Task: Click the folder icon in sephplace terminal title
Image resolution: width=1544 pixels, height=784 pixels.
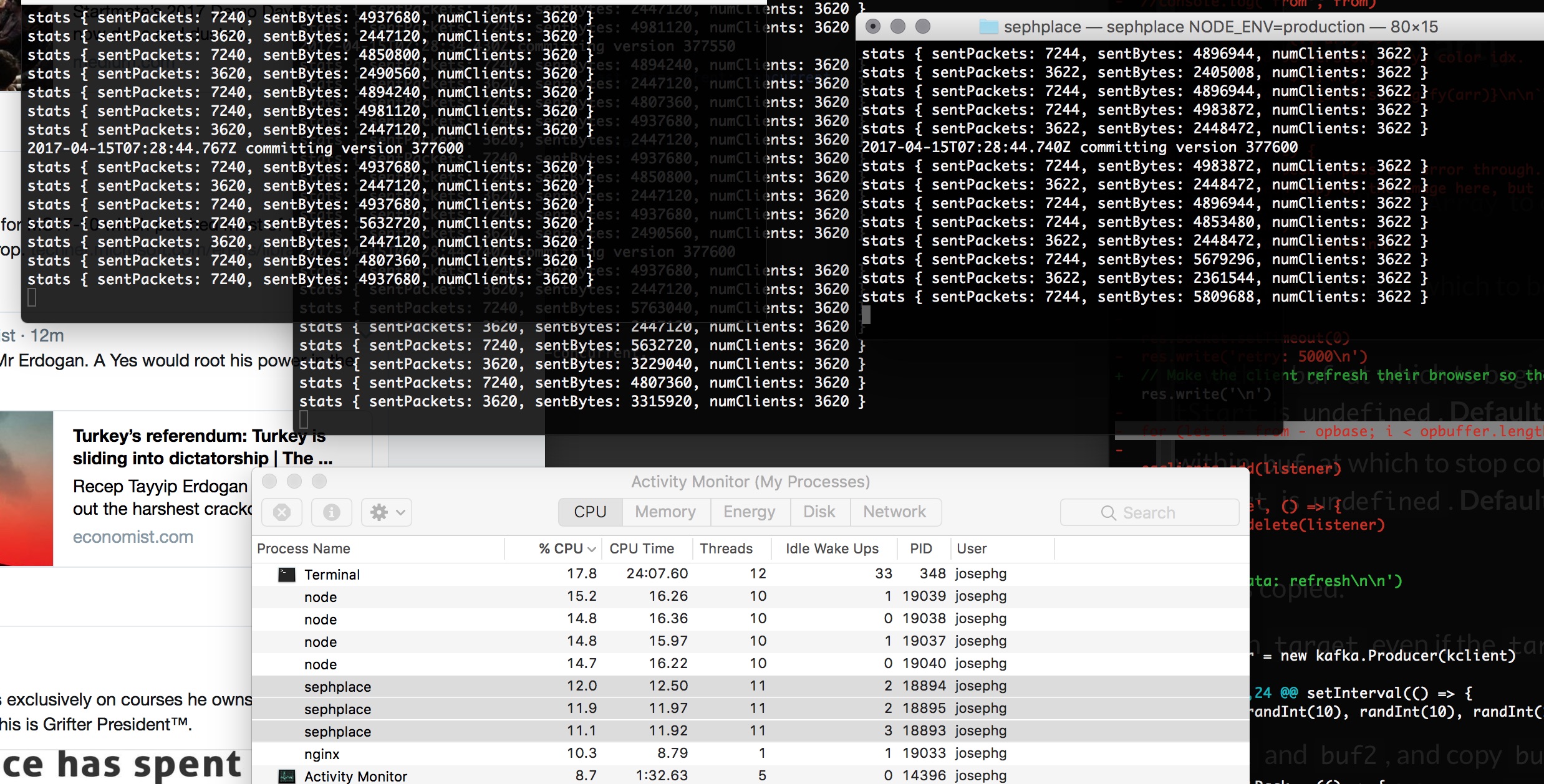Action: (989, 26)
